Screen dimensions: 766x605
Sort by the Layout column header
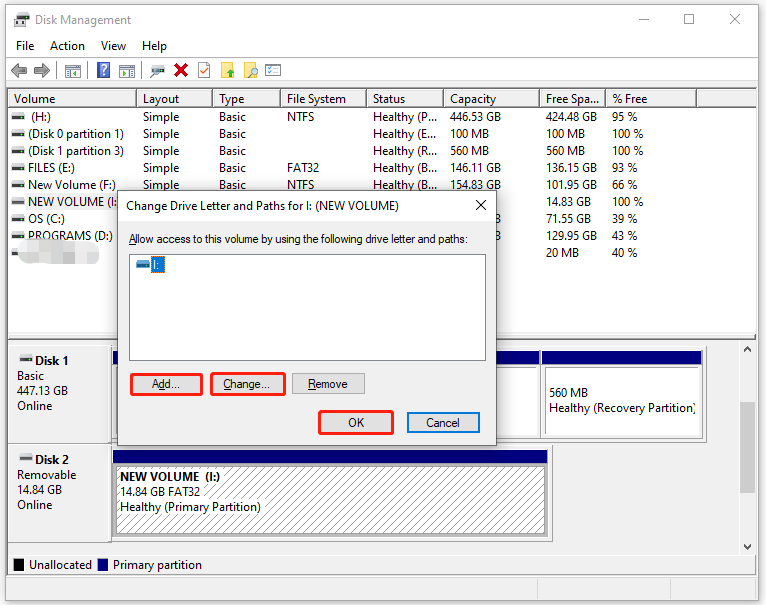point(175,99)
